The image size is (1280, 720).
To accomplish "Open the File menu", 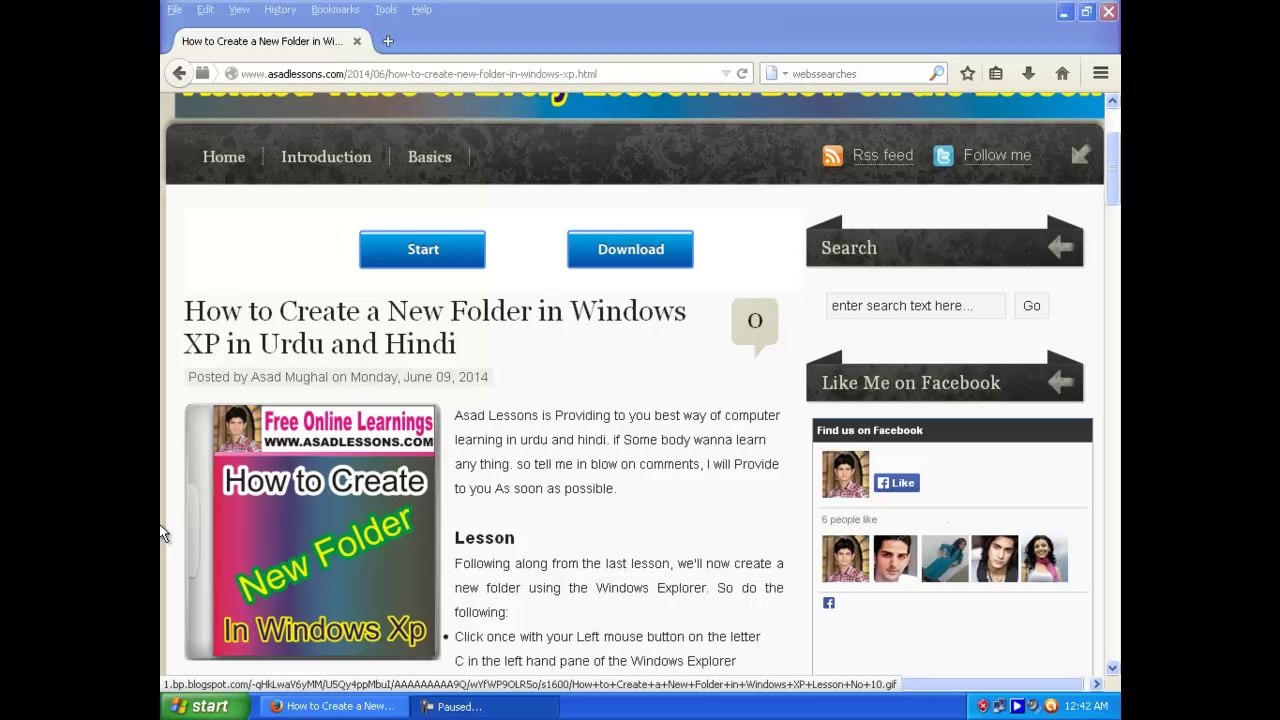I will coord(174,9).
